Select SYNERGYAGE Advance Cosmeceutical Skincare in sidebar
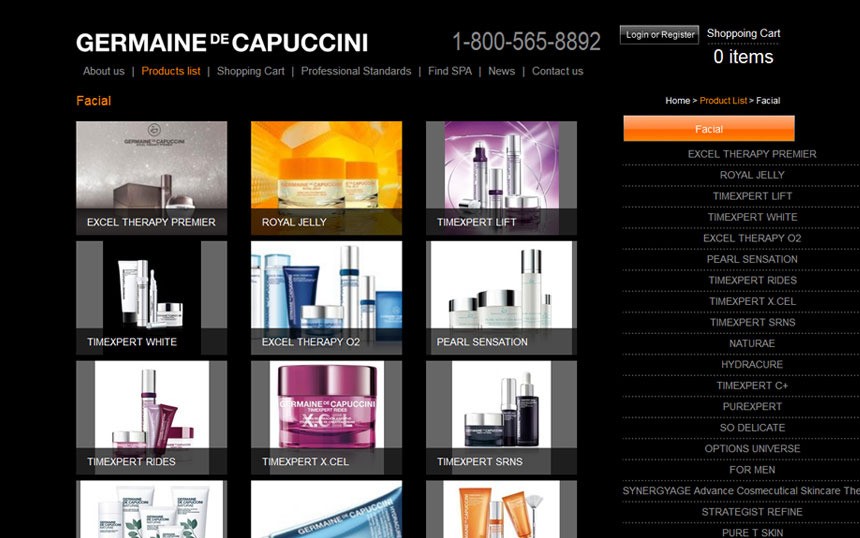 pyautogui.click(x=741, y=491)
